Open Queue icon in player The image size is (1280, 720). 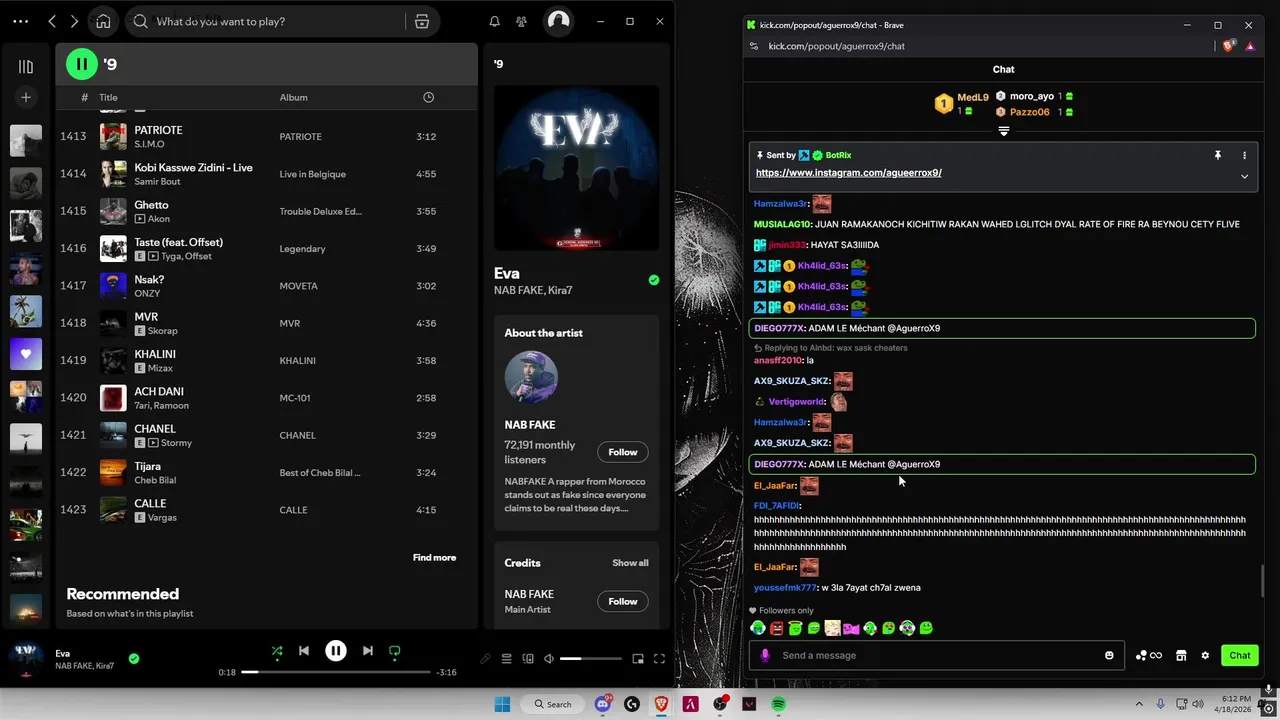[x=507, y=659]
